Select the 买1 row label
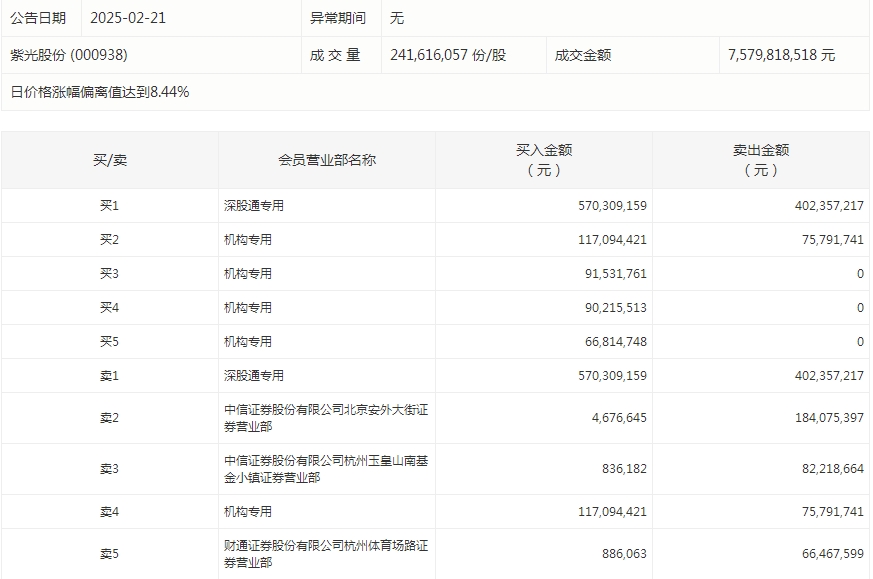Viewport: 873px width, 579px height. [110, 205]
